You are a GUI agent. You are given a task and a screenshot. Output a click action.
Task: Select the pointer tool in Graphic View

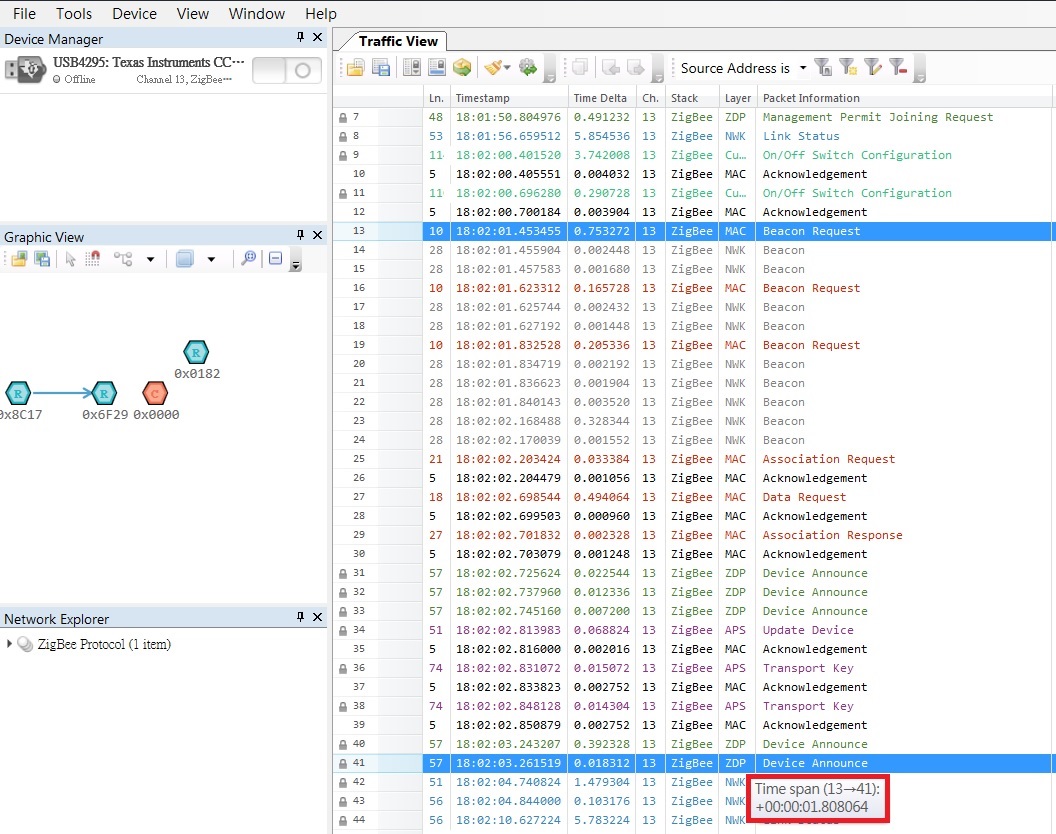point(70,259)
